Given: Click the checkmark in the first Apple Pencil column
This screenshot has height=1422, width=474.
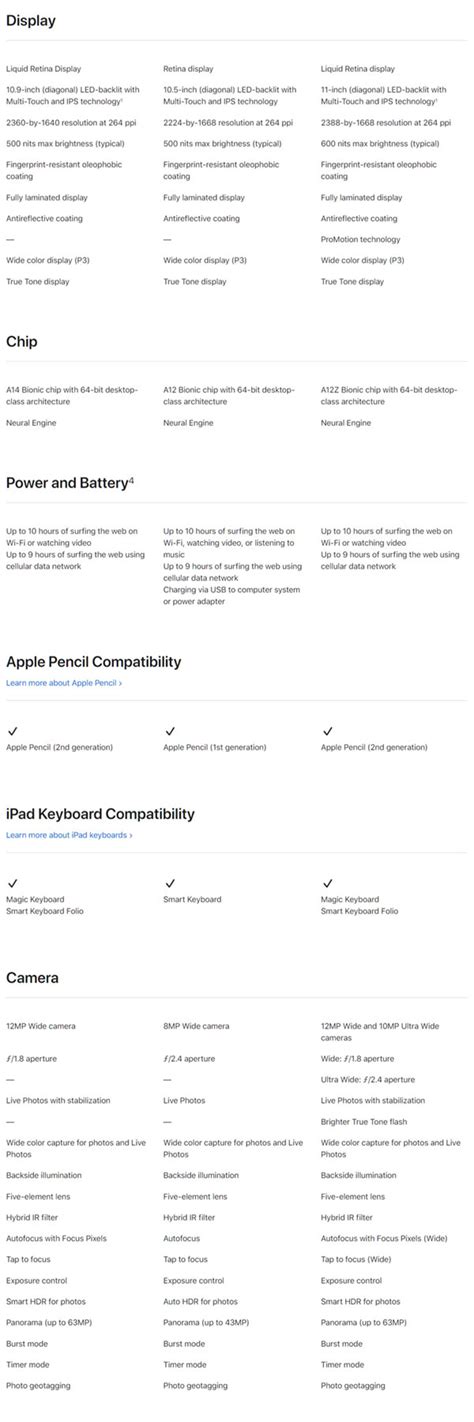Looking at the screenshot, I should [x=12, y=731].
